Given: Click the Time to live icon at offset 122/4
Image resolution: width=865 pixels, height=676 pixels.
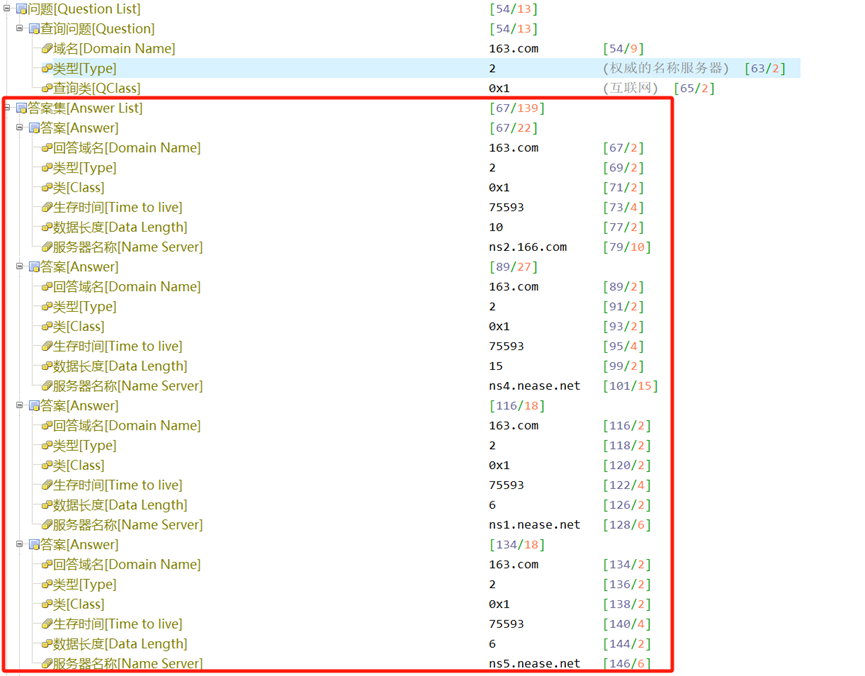Looking at the screenshot, I should [x=47, y=485].
